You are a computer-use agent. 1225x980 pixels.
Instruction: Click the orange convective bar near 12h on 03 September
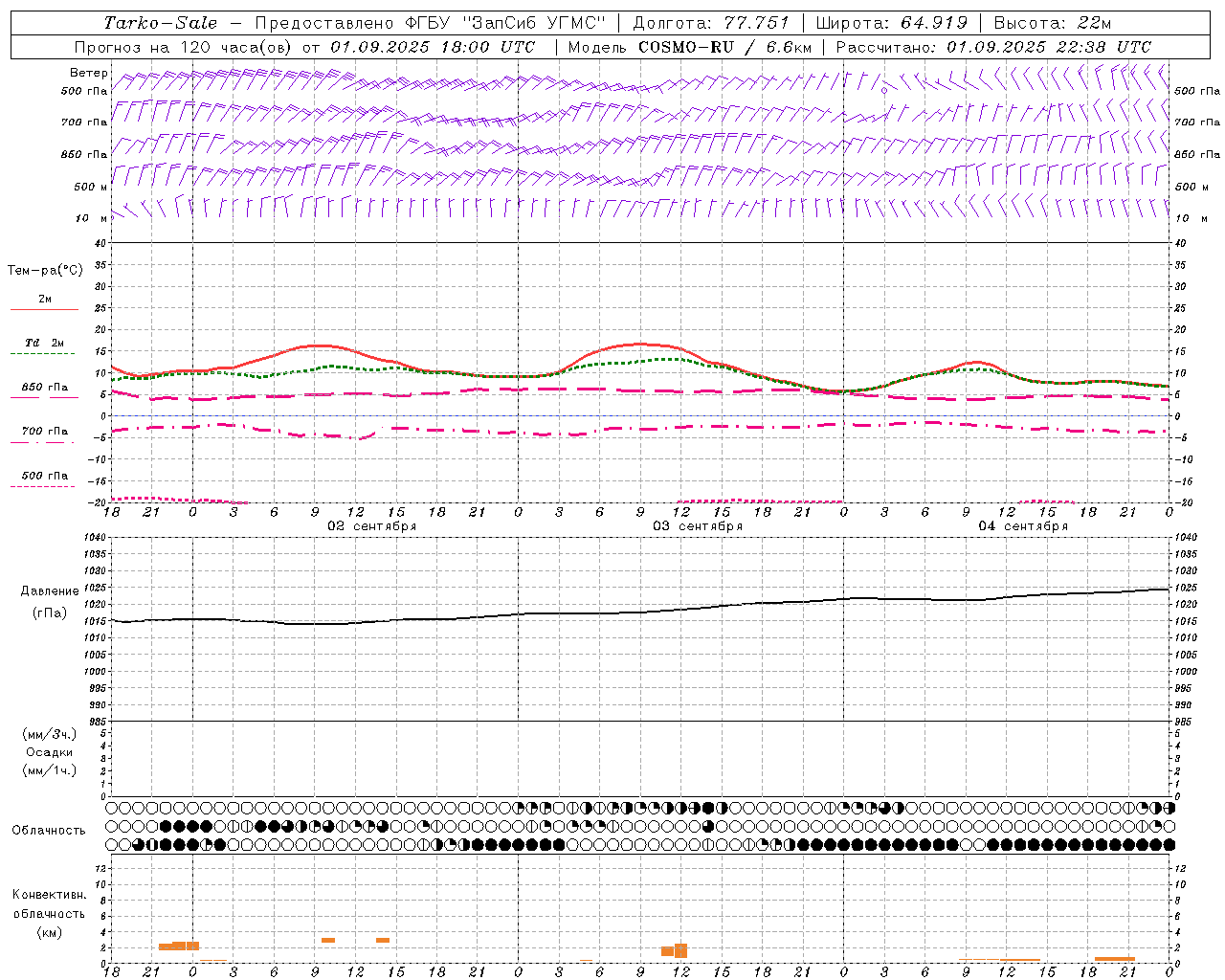[680, 950]
